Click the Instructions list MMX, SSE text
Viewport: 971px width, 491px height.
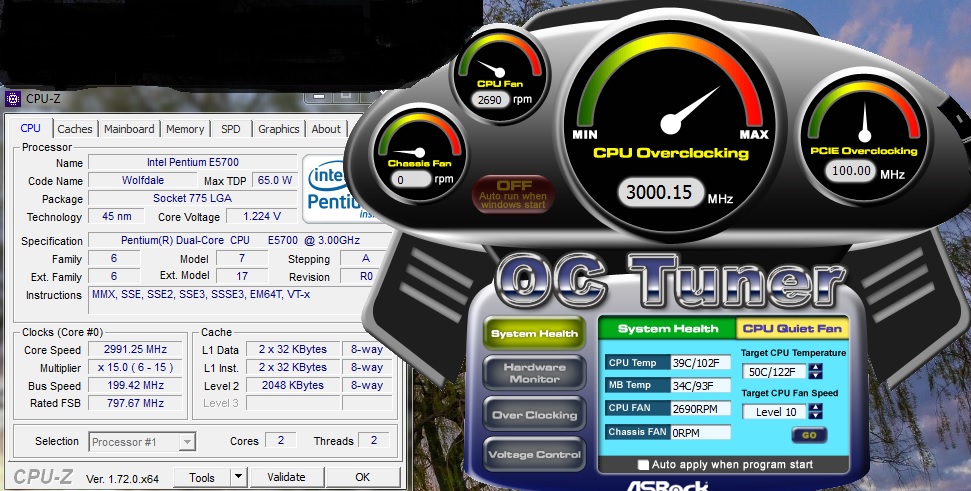[201, 295]
